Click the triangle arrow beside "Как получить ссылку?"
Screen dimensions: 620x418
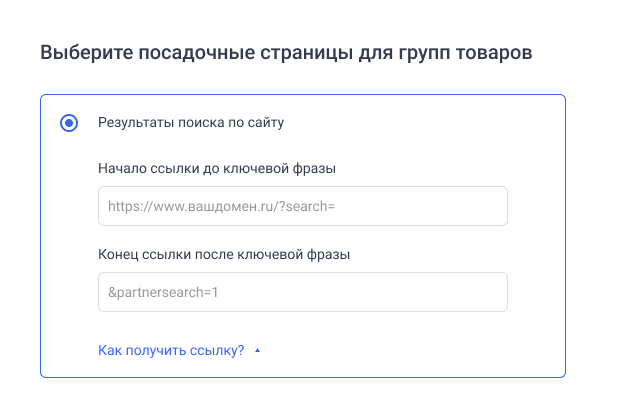click(257, 351)
